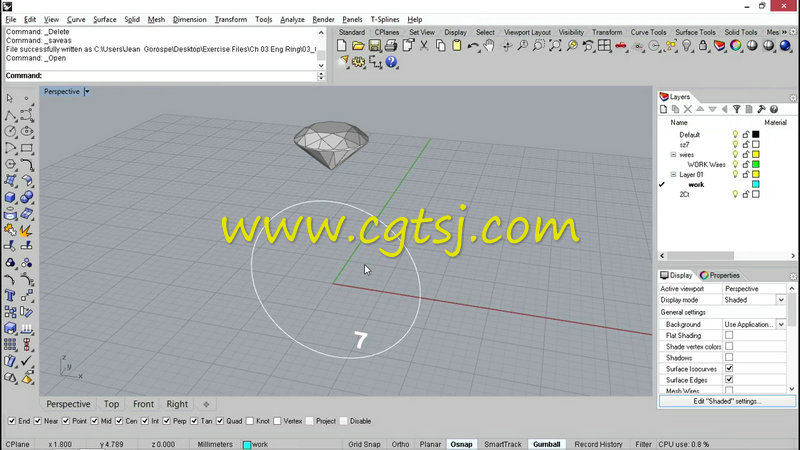Collapse the wires layer tree node
800x450 pixels.
(x=673, y=155)
